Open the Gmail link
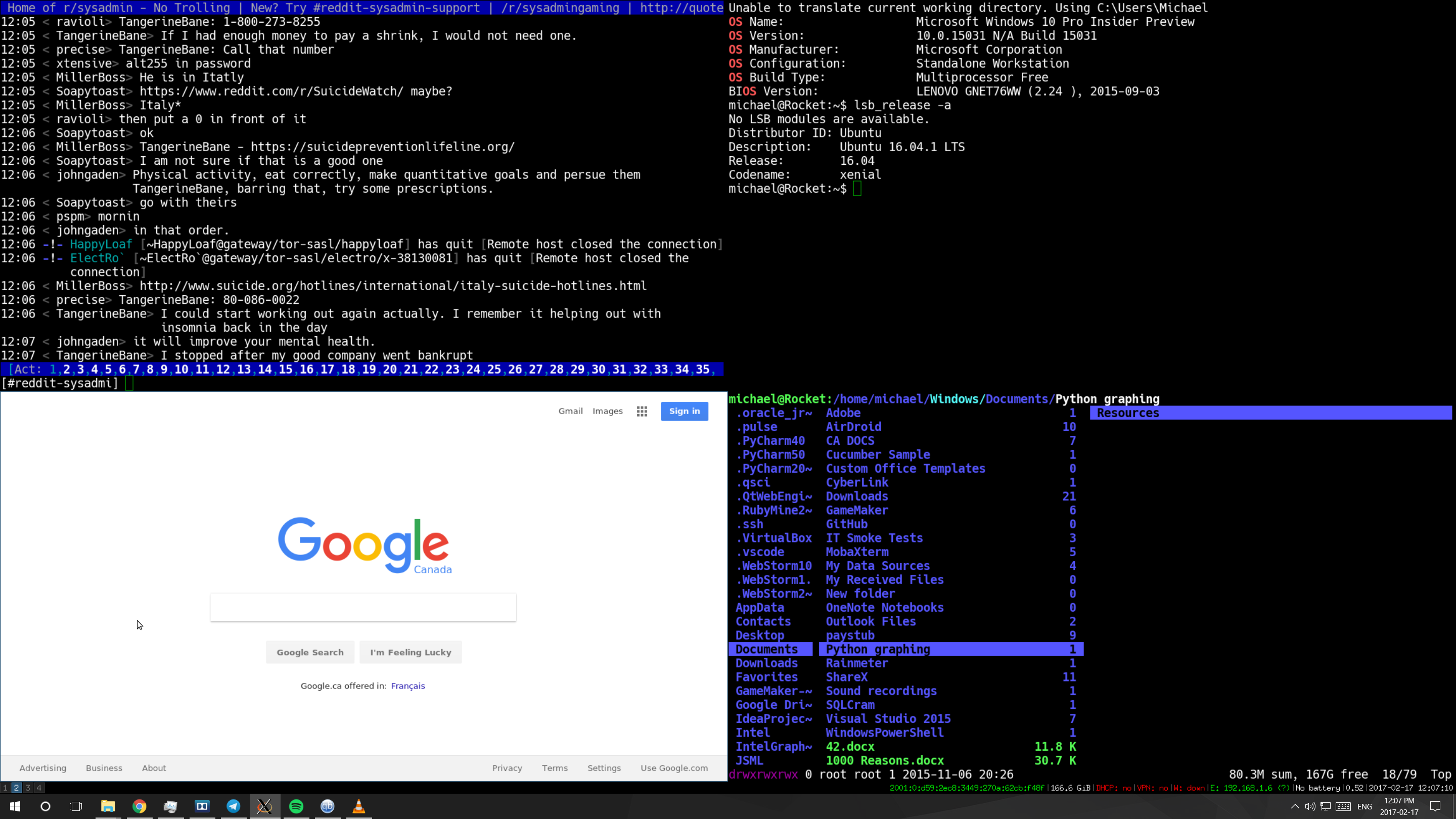Viewport: 1456px width, 819px height. [x=570, y=411]
